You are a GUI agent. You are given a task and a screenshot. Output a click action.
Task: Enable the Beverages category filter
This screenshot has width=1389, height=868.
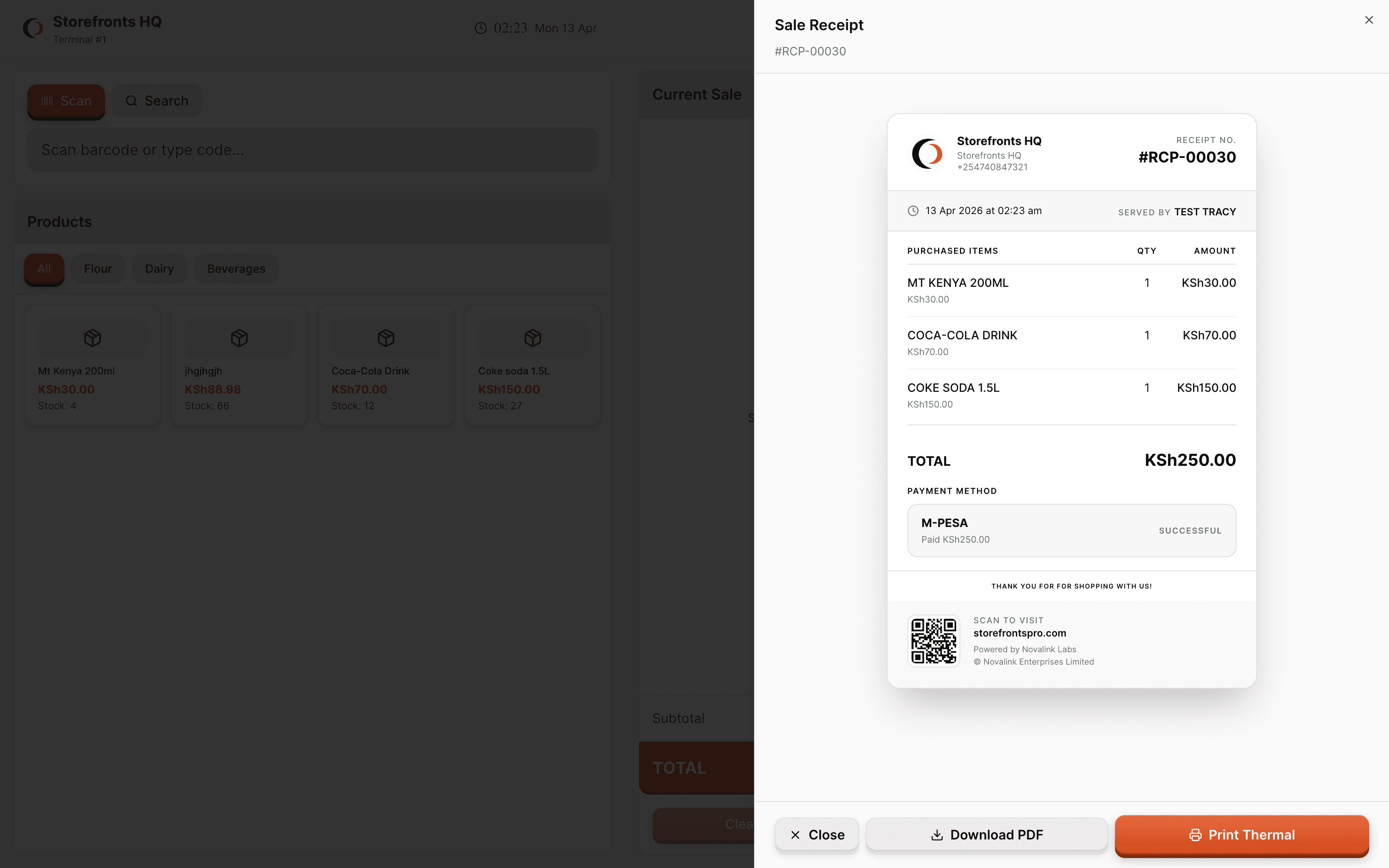pos(236,268)
